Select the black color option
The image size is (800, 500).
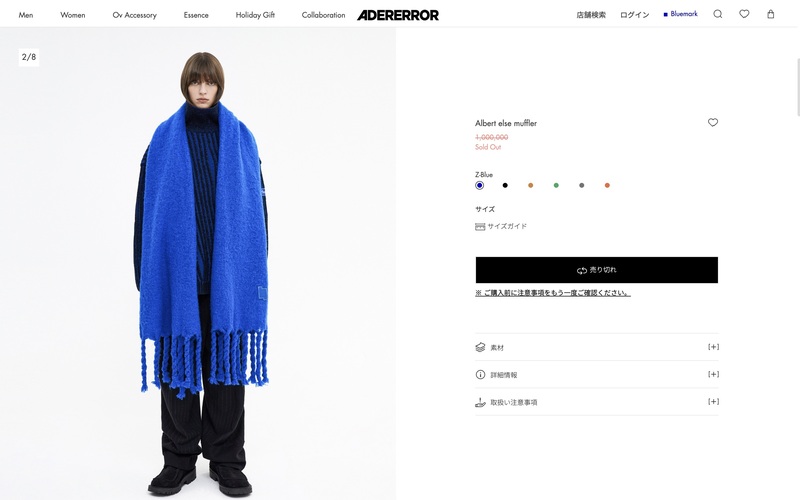click(505, 185)
